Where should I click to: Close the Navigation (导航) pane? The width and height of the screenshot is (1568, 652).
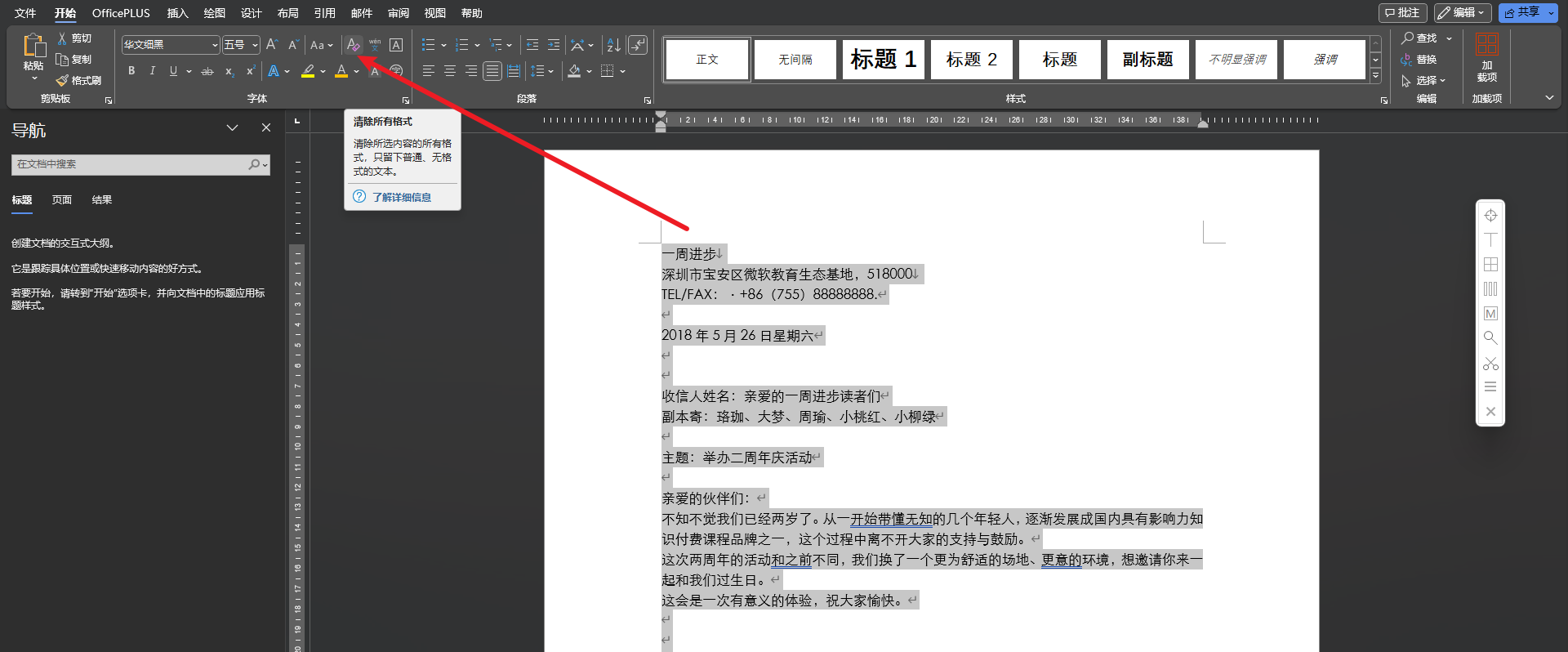click(x=265, y=127)
